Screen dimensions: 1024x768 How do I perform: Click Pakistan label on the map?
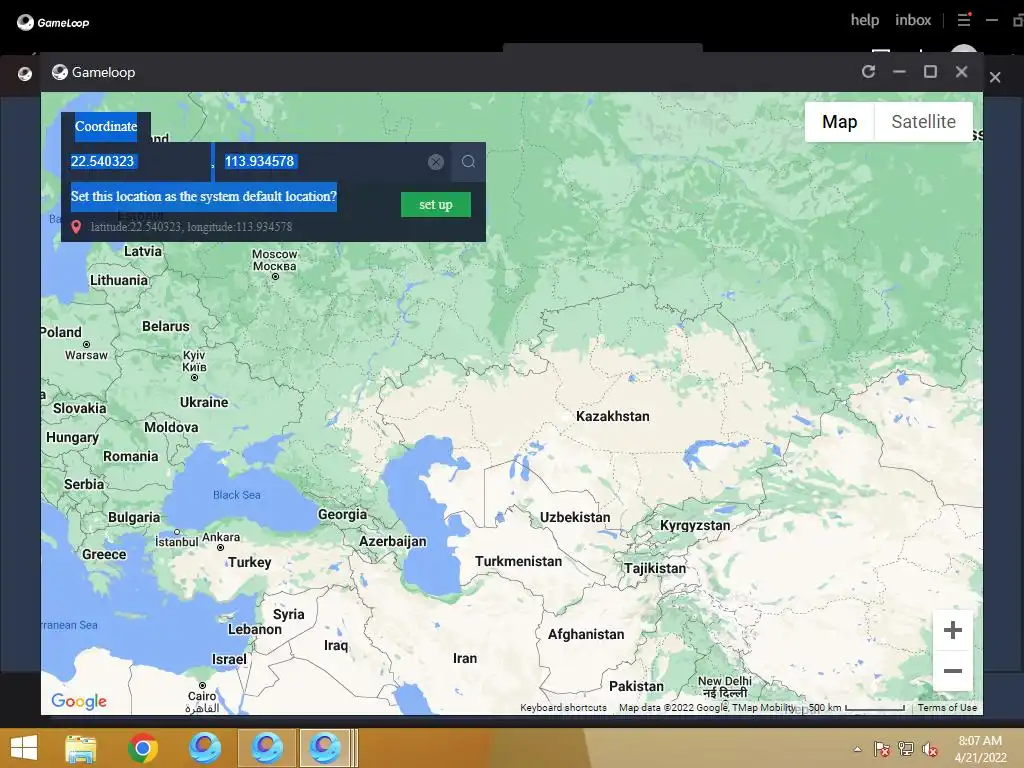point(636,686)
